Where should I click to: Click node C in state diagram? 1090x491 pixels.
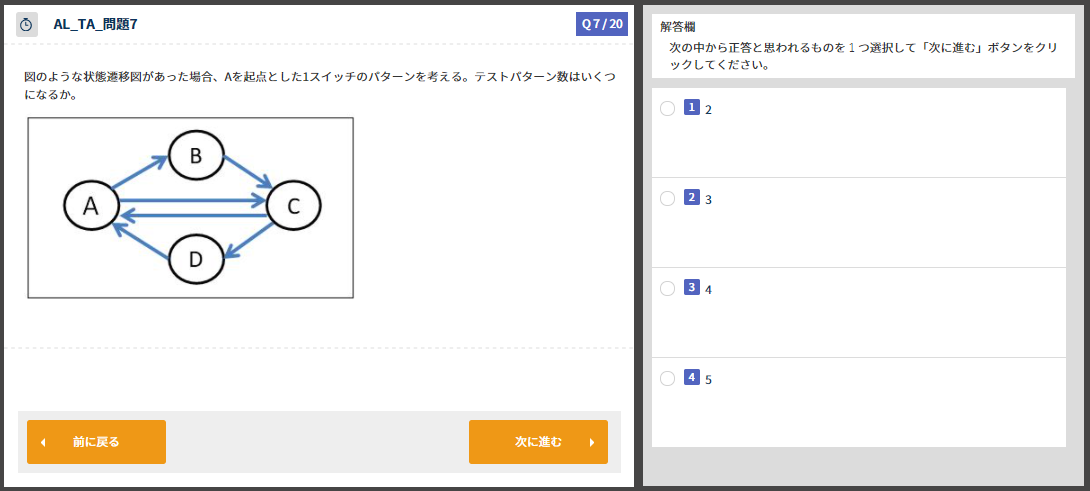tap(293, 207)
